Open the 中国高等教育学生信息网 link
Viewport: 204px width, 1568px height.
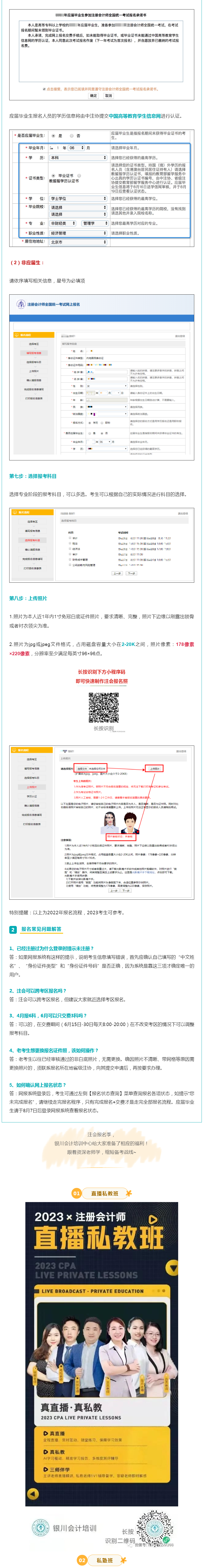[135, 116]
